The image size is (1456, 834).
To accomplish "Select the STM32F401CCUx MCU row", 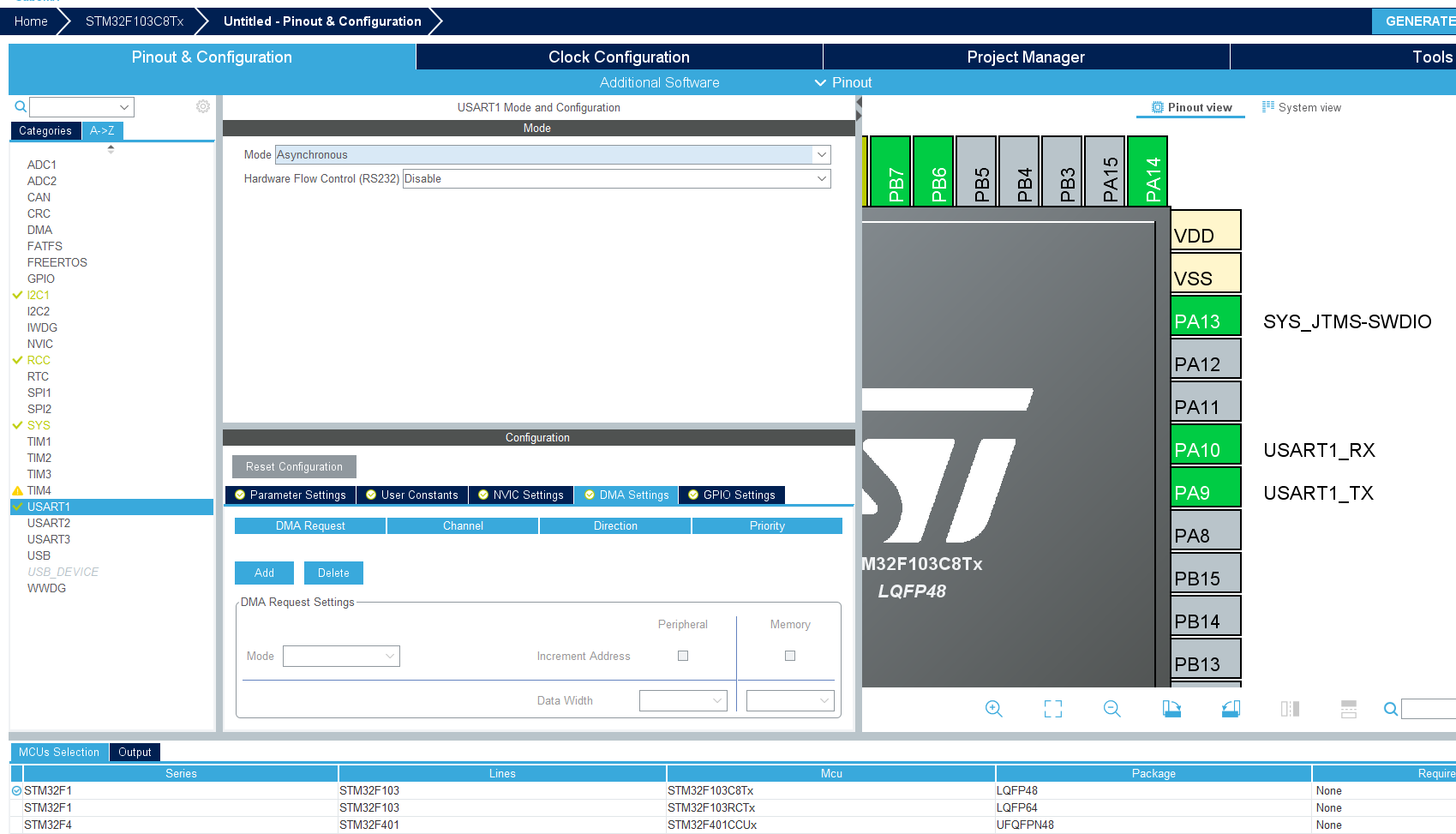I will click(x=733, y=825).
